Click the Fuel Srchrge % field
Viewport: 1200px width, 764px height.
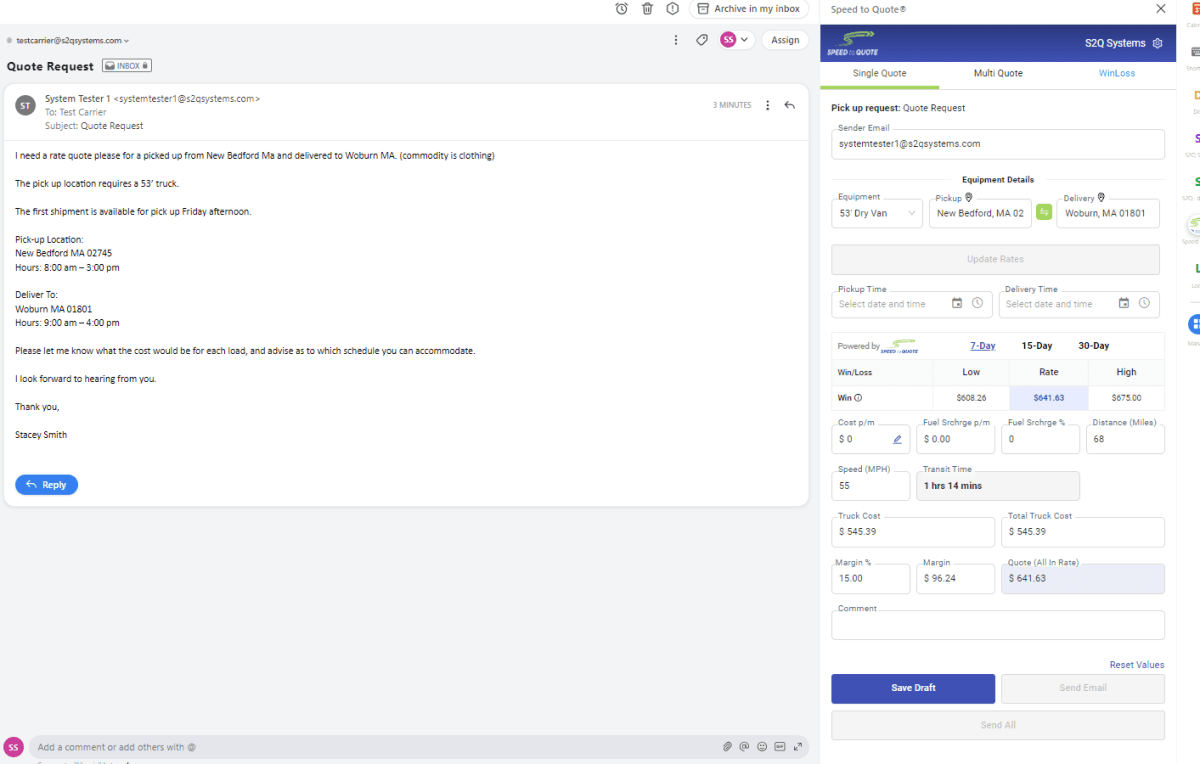point(1040,439)
